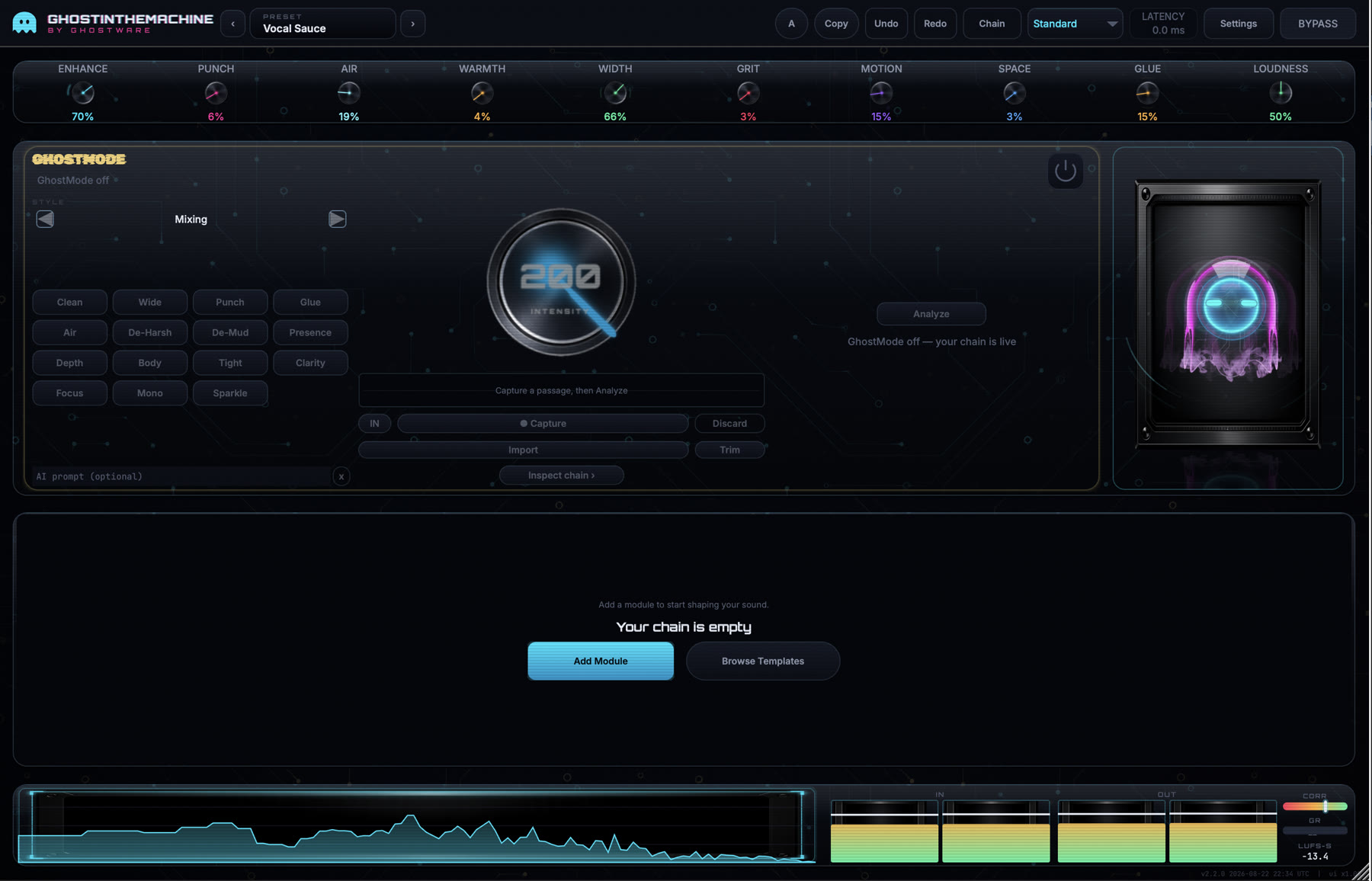Click the Width knob
The image size is (1372, 881).
[615, 93]
